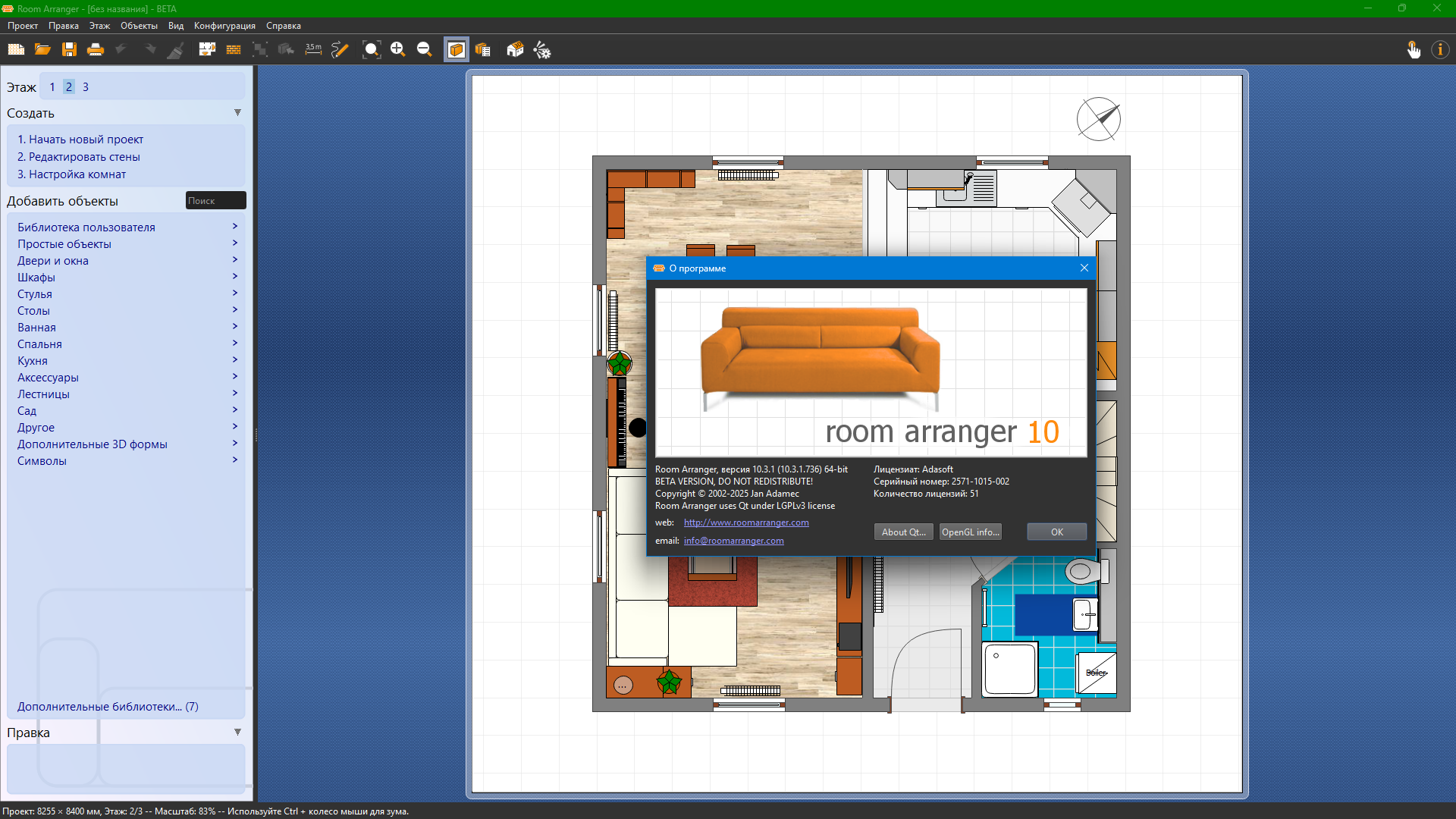Open a project with folder icon
This screenshot has width=1456, height=819.
pyautogui.click(x=42, y=50)
